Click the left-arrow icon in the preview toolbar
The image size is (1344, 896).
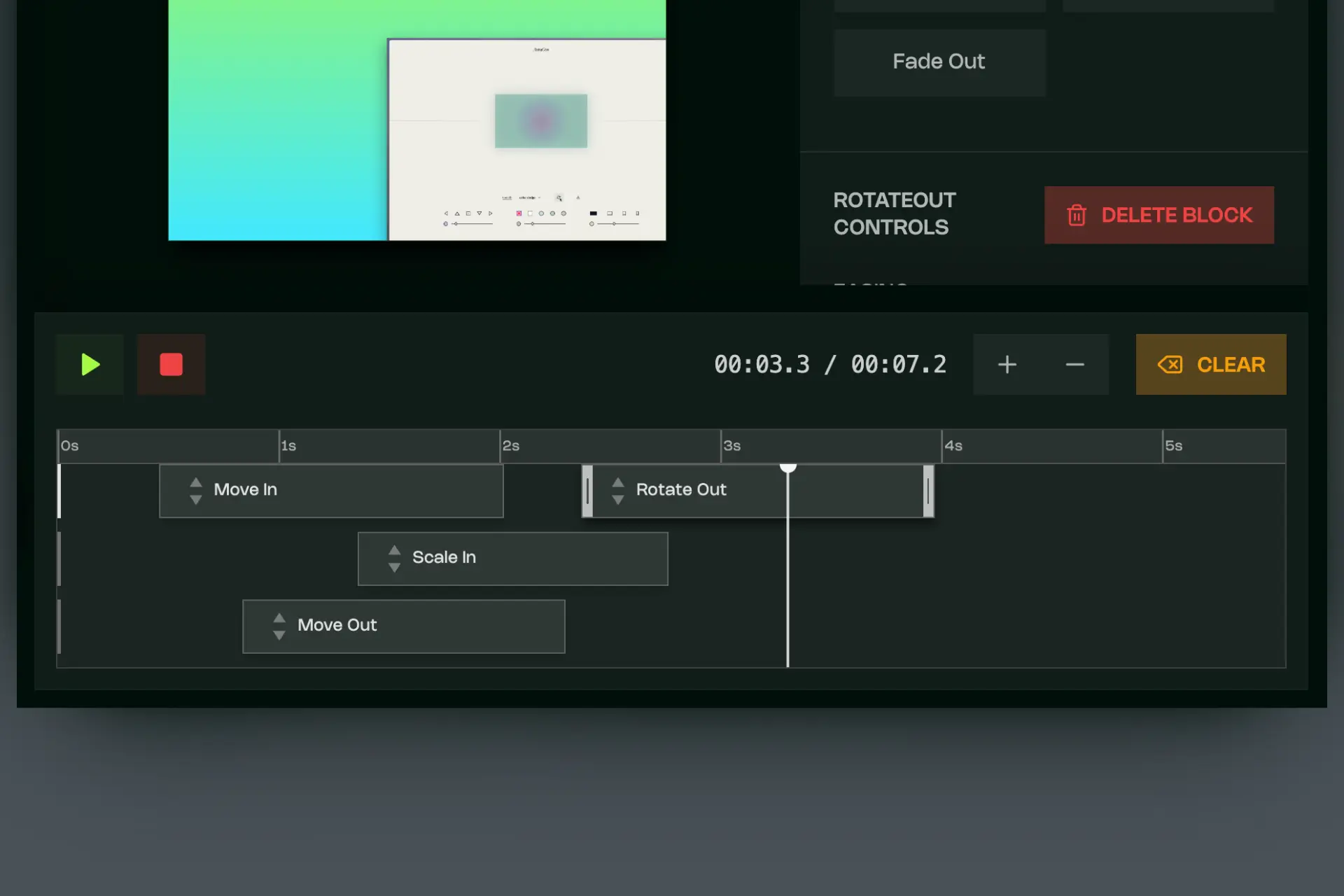447,213
